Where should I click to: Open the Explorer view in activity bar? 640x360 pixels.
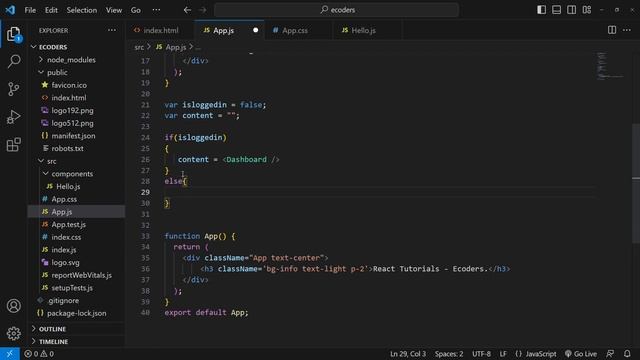pos(13,34)
